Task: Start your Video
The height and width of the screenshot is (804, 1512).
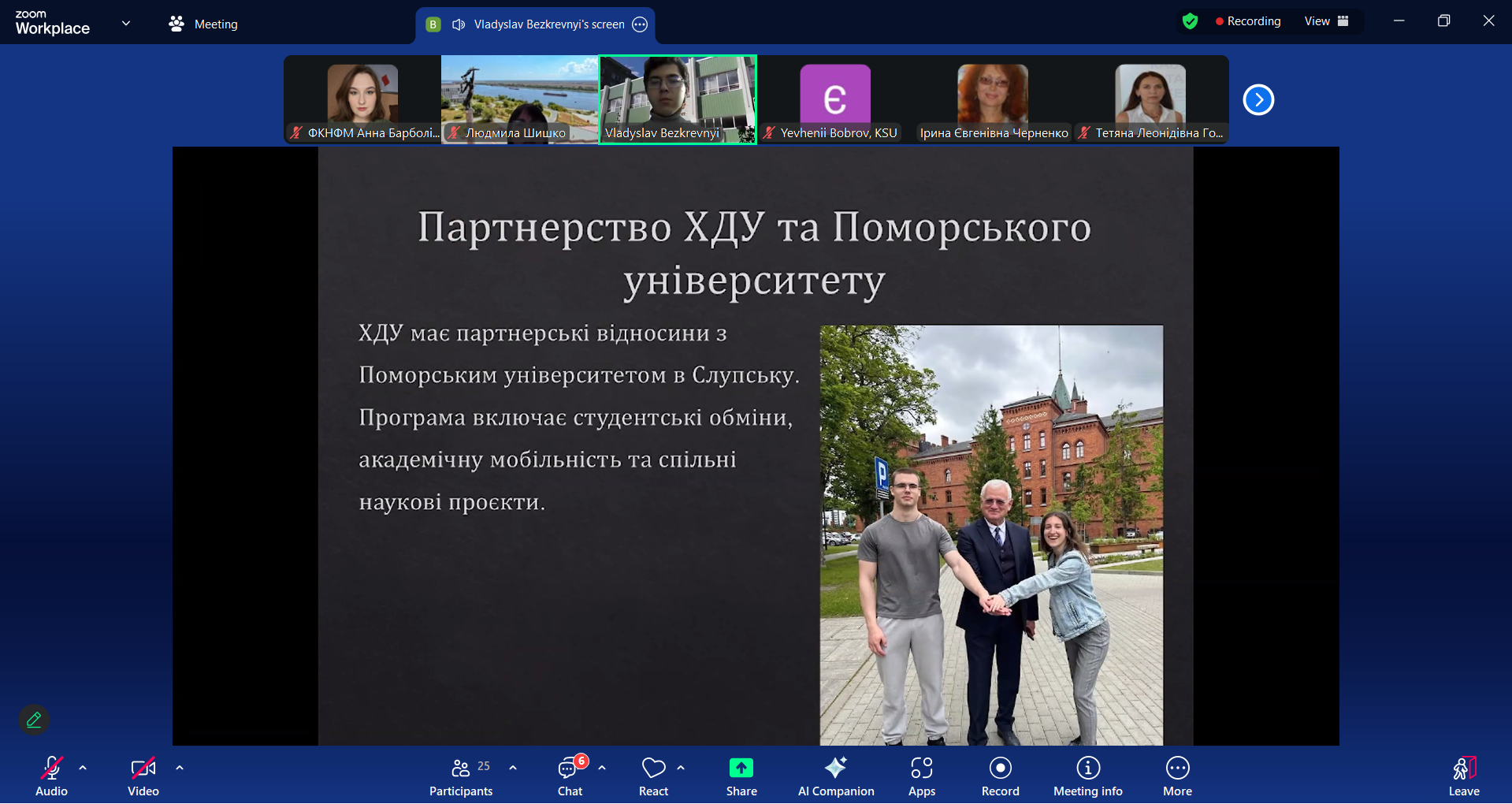Action: point(143,774)
